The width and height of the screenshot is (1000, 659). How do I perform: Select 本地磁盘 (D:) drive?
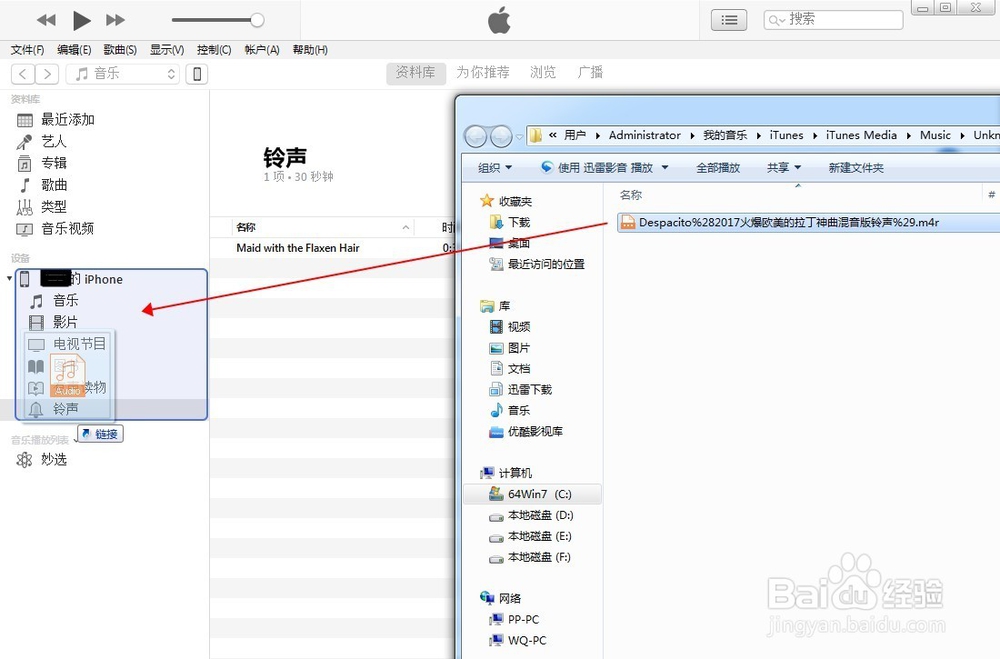[540, 515]
